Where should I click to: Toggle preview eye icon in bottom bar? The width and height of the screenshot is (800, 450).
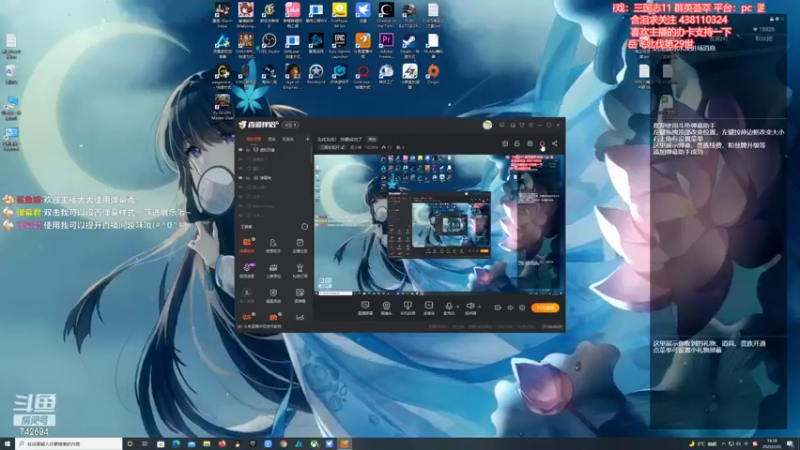coord(510,308)
